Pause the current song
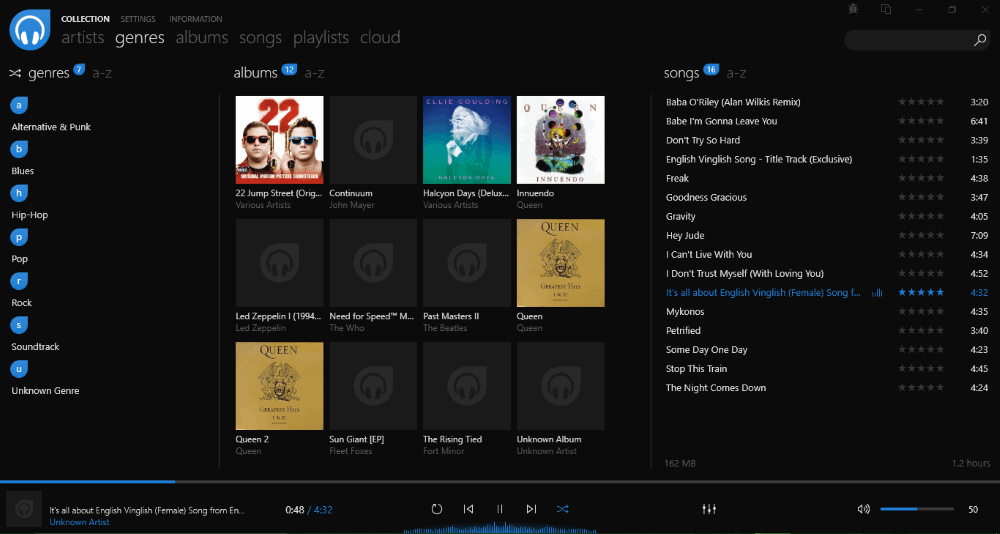The image size is (1000, 534). coord(500,509)
